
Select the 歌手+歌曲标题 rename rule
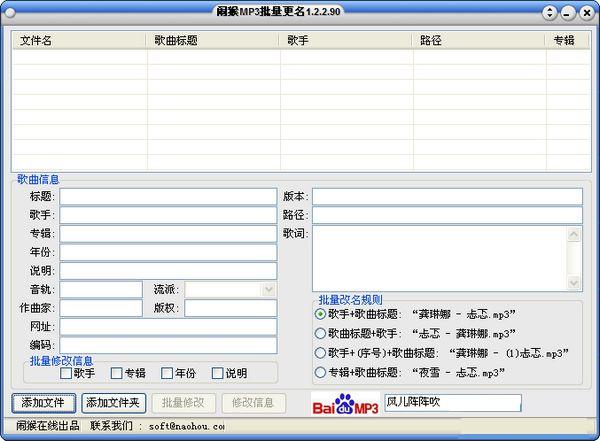pyautogui.click(x=320, y=314)
